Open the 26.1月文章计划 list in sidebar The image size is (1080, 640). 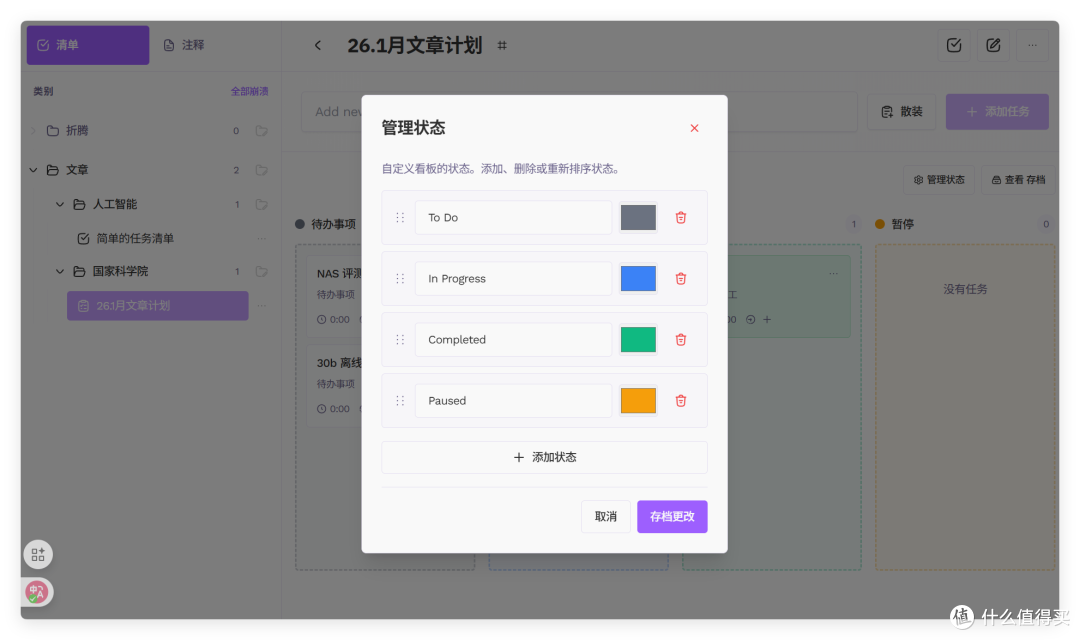coord(158,306)
